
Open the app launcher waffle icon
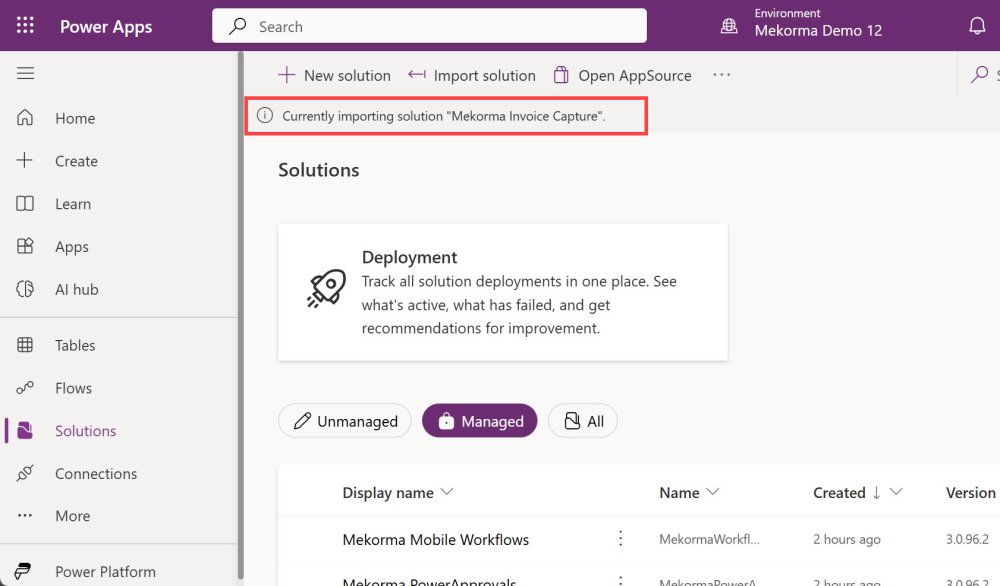pos(25,26)
